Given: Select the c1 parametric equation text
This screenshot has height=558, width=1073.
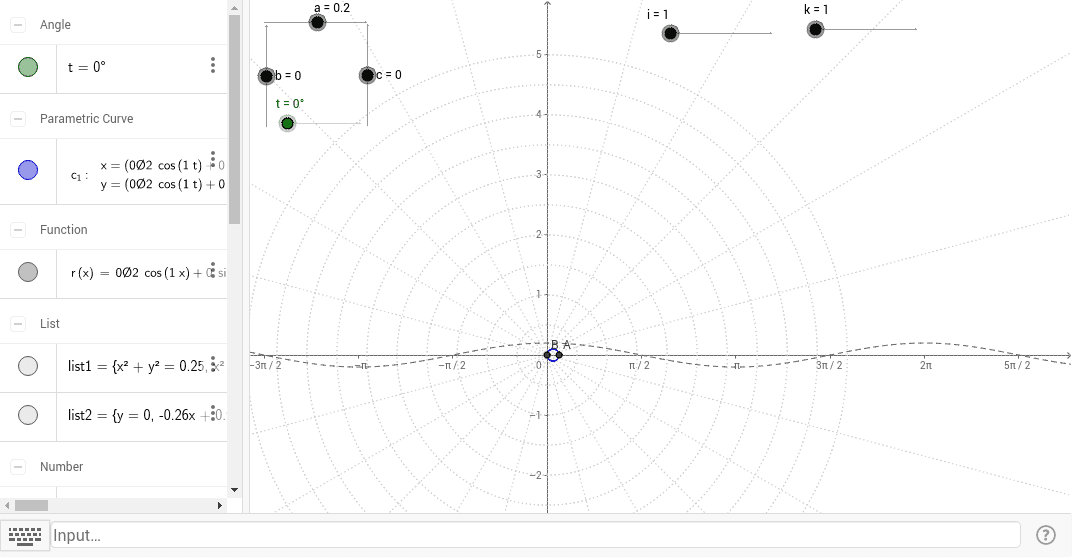Looking at the screenshot, I should (148, 175).
